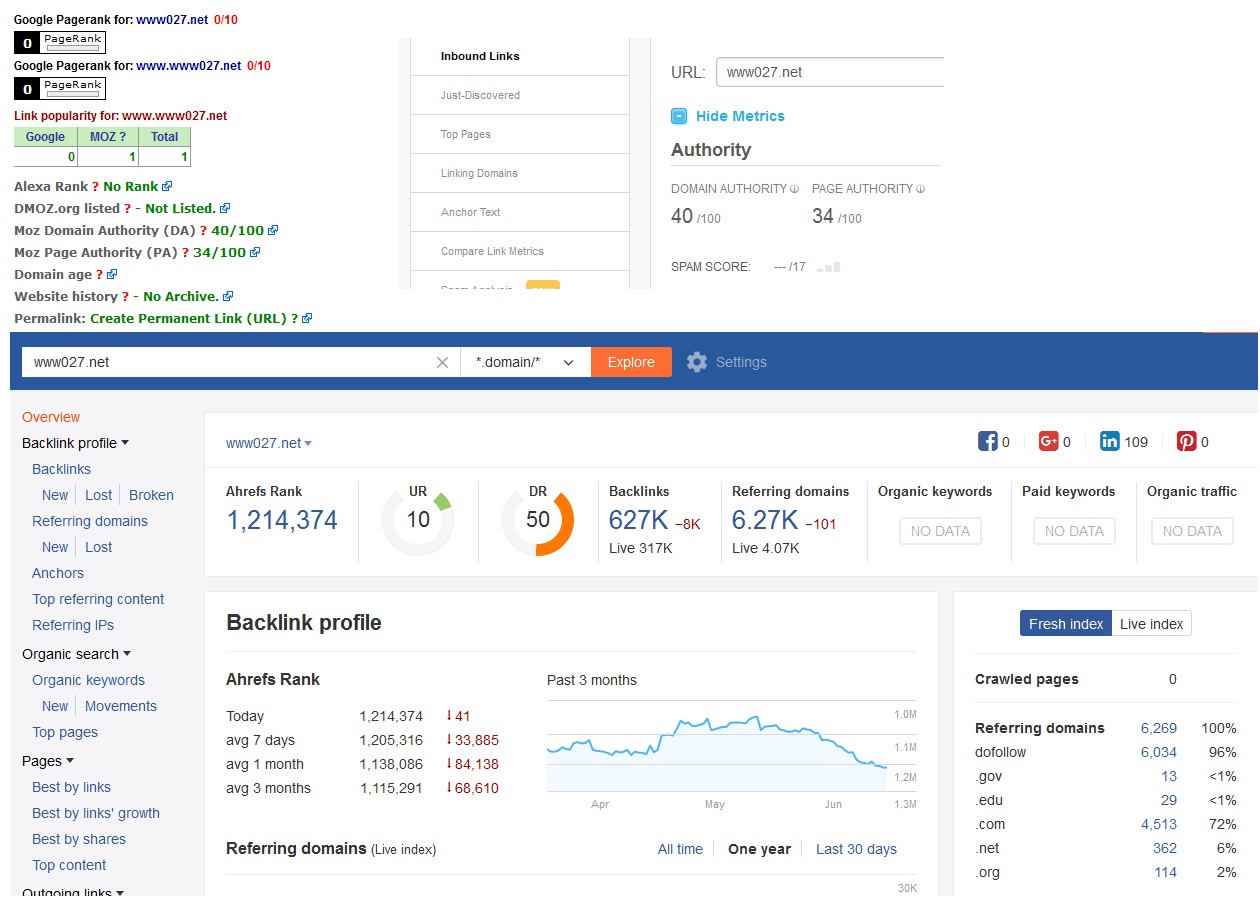
Task: Open the Overview sidebar item
Action: pos(51,417)
